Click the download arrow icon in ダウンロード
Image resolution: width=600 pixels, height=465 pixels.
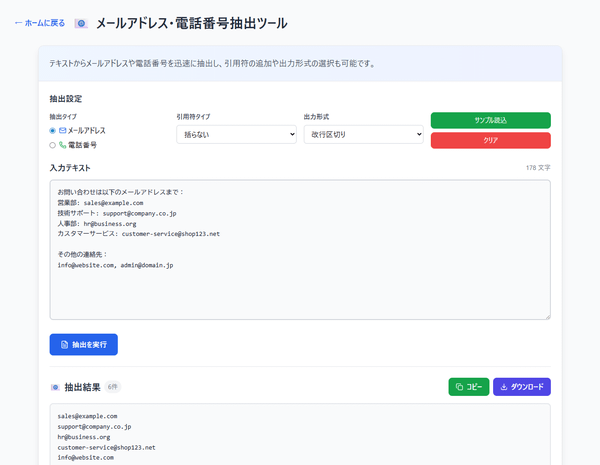point(503,387)
